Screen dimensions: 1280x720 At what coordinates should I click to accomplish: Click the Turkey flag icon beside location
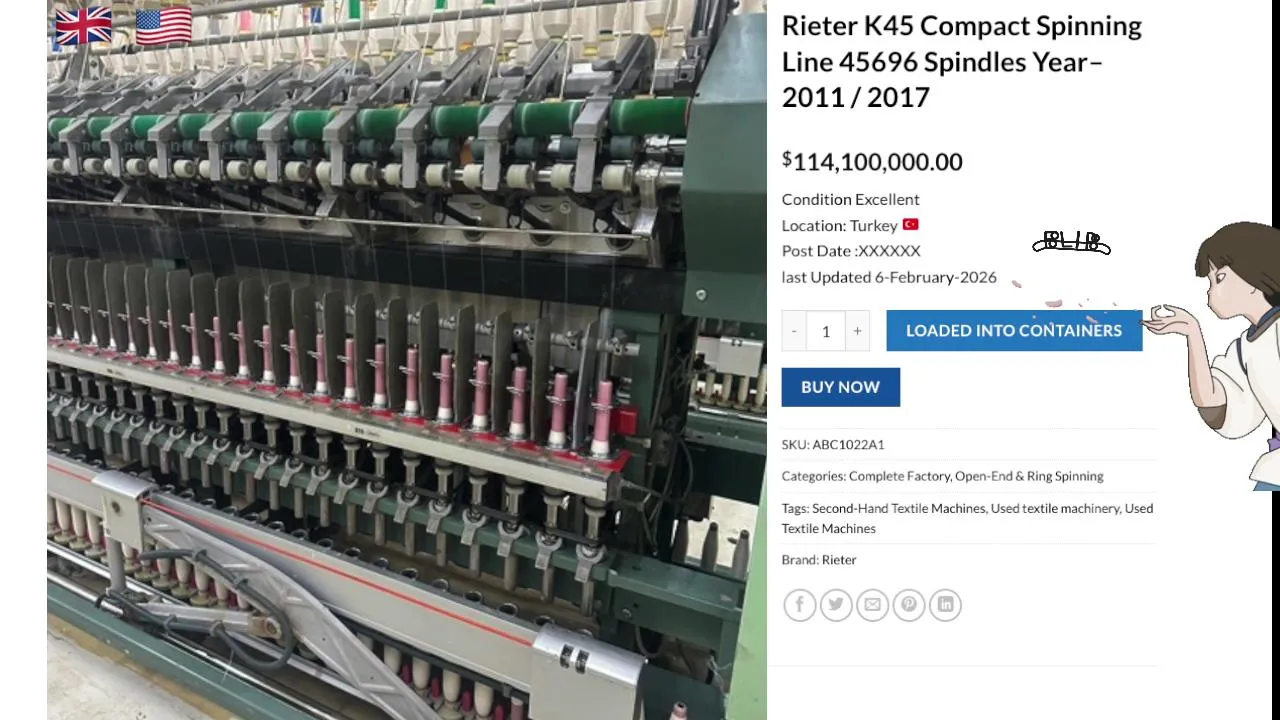click(910, 225)
